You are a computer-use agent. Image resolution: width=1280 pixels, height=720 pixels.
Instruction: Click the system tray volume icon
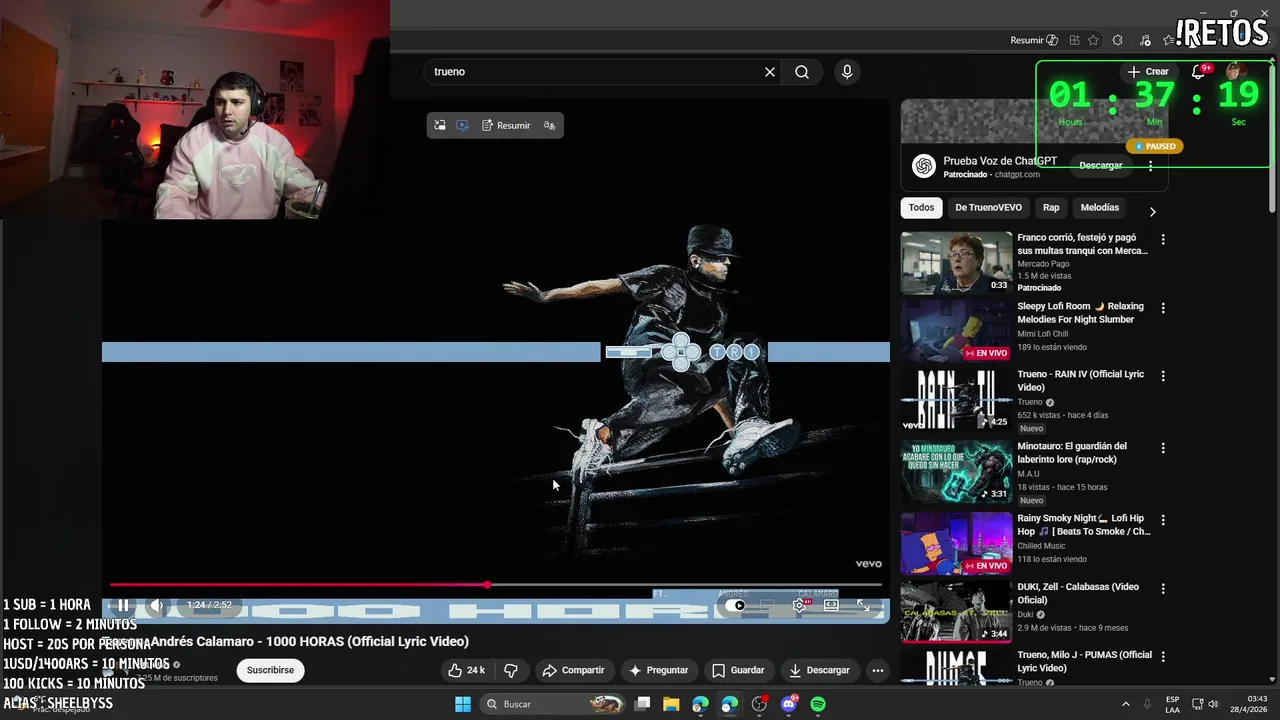(x=1214, y=704)
